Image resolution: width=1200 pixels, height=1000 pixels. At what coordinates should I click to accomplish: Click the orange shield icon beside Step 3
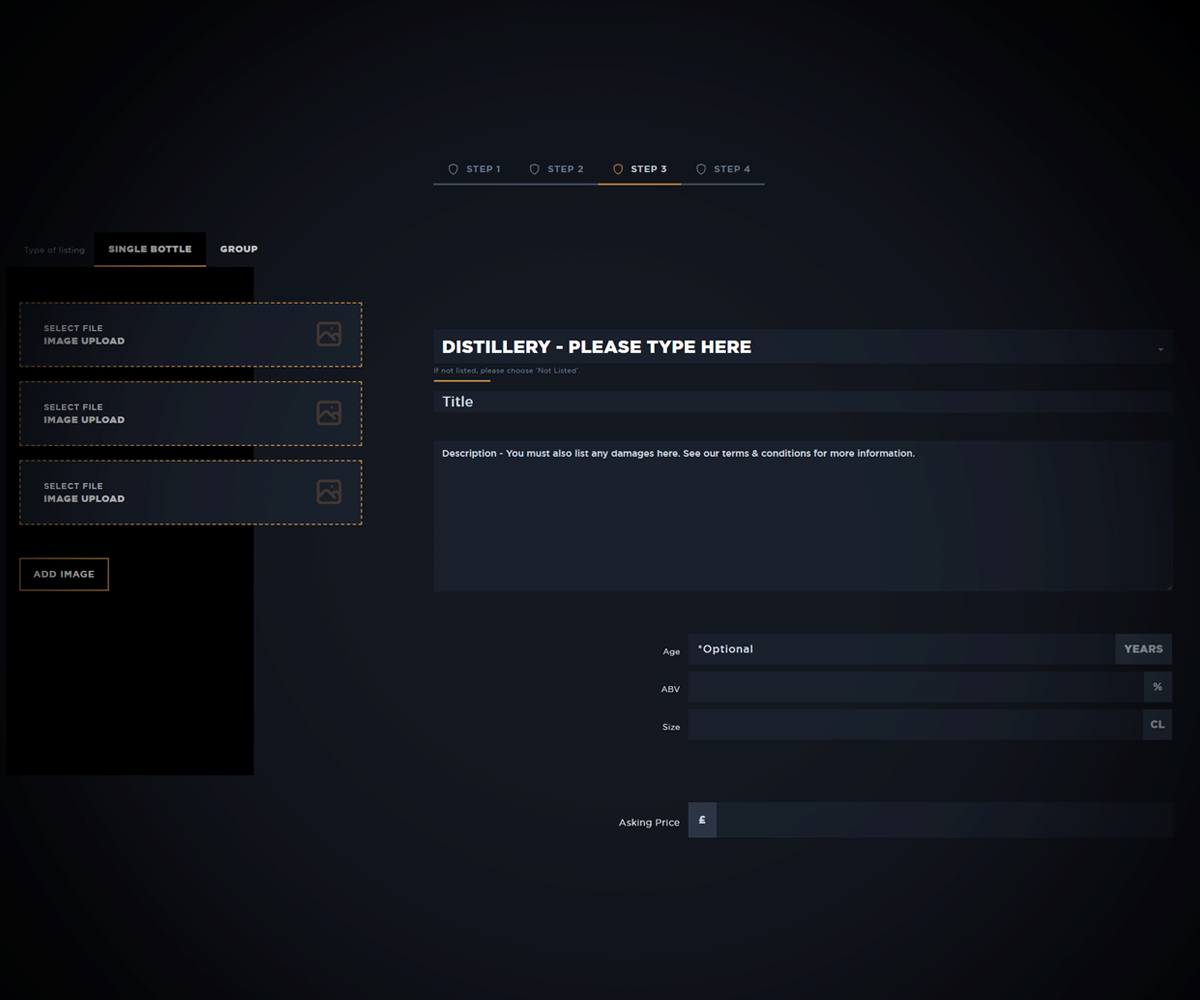[x=618, y=169]
